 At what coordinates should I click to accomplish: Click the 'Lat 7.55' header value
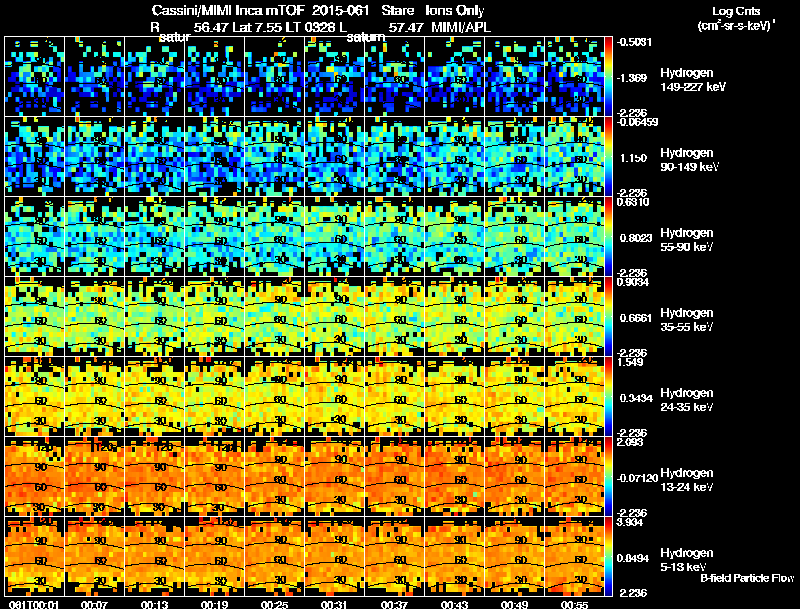pyautogui.click(x=257, y=28)
